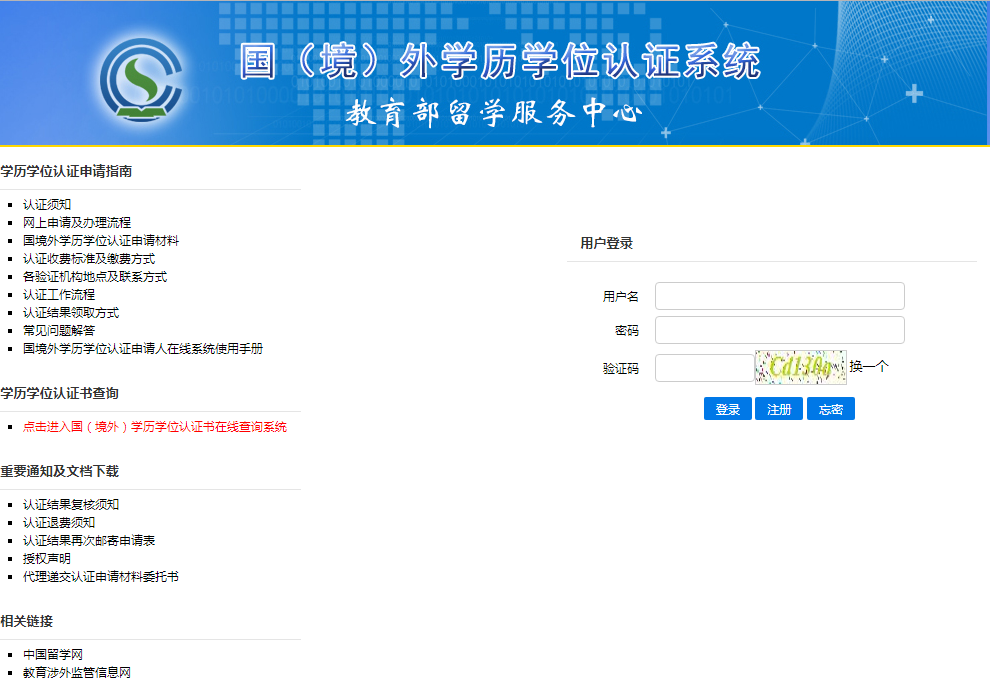This screenshot has width=990, height=691.
Task: Click the 验证码 captcha input box
Action: [704, 368]
